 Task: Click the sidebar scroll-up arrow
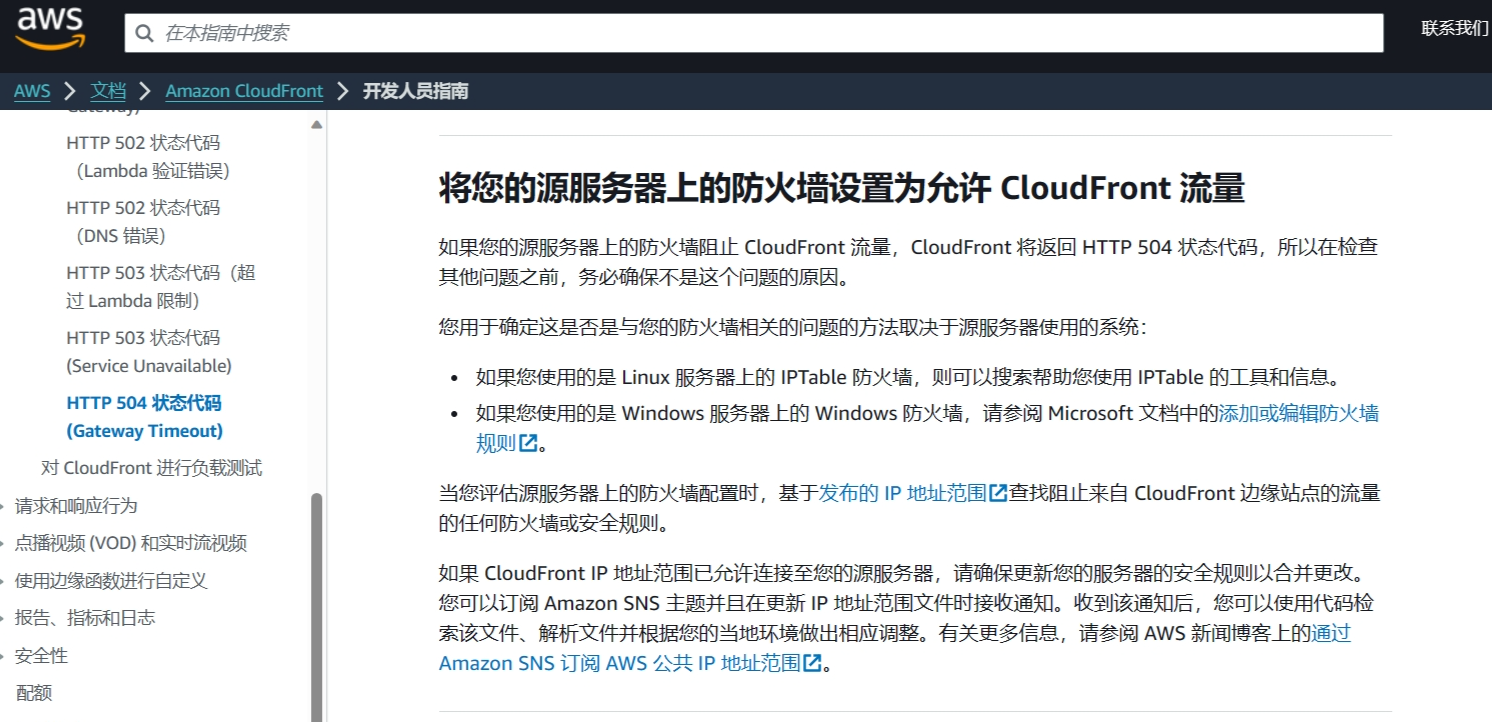pyautogui.click(x=316, y=125)
